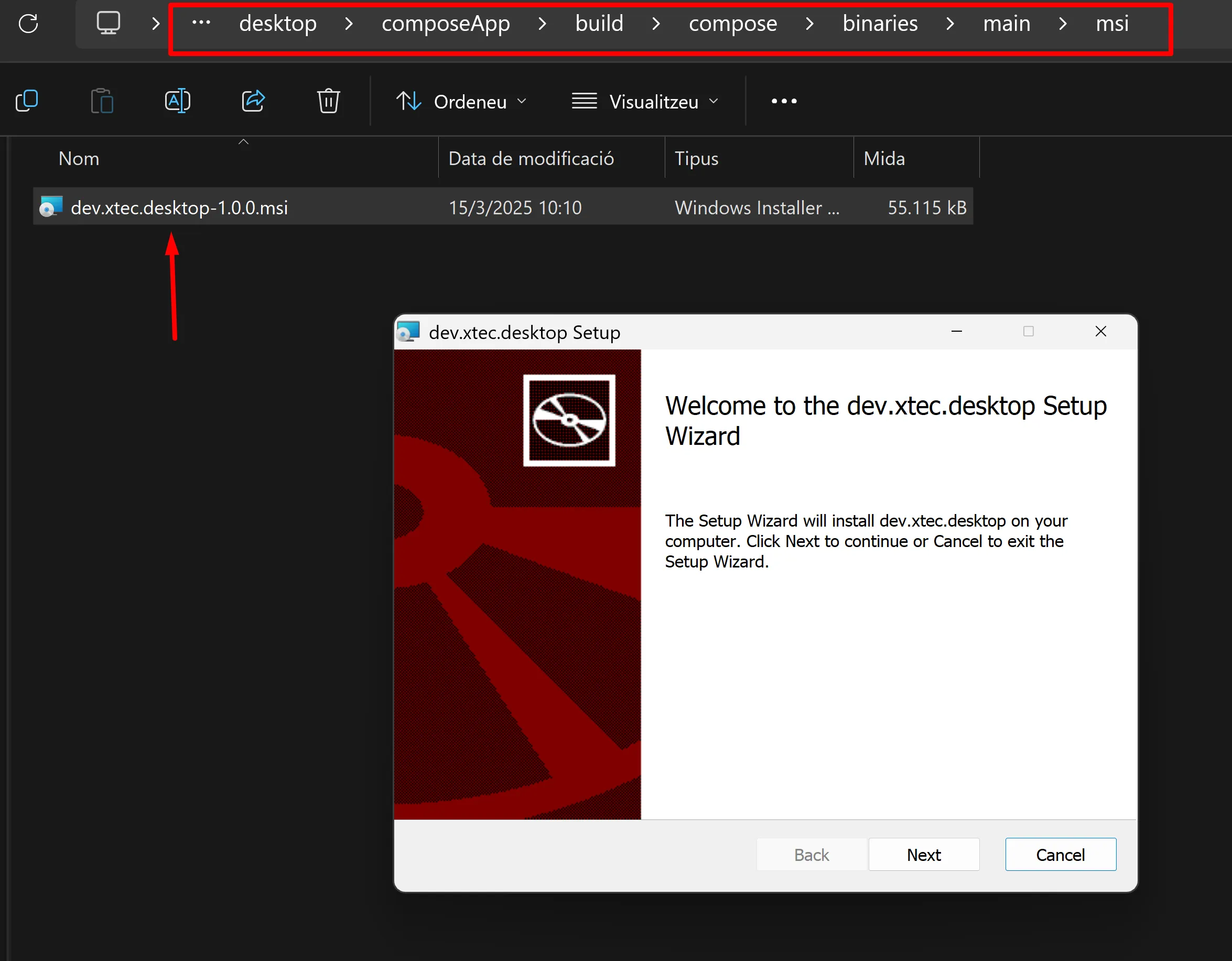The height and width of the screenshot is (961, 1232).
Task: Sort by Data de modificació column
Action: (x=531, y=158)
